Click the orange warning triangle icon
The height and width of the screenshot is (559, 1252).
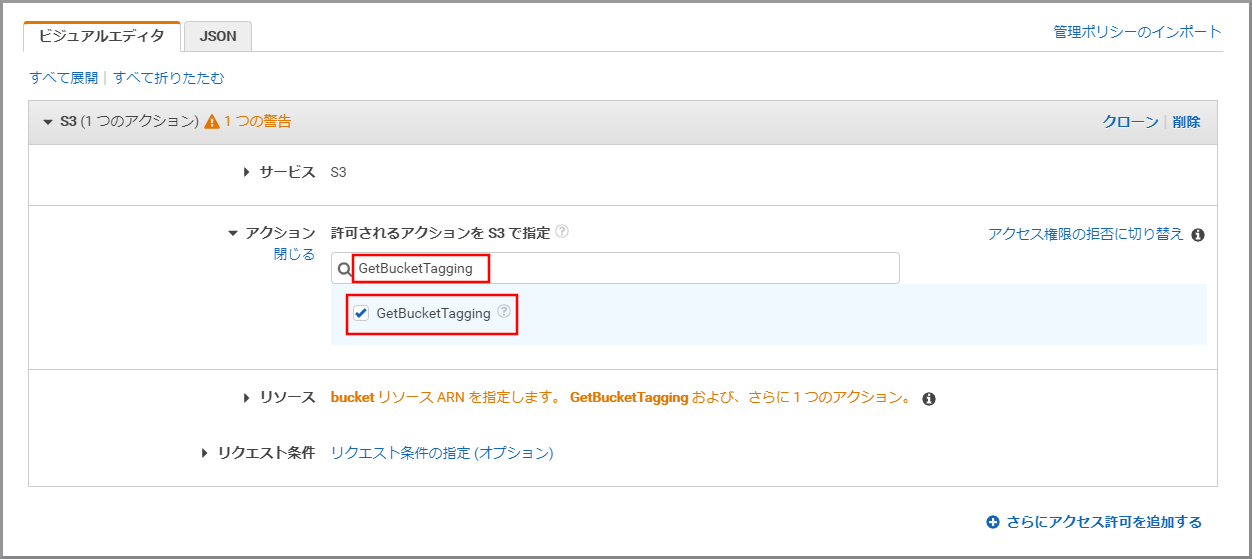click(x=212, y=122)
